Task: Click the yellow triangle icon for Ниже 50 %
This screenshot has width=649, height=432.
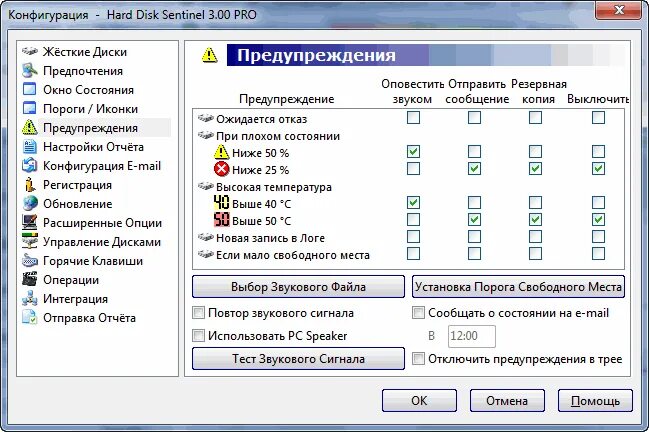Action: coord(222,153)
